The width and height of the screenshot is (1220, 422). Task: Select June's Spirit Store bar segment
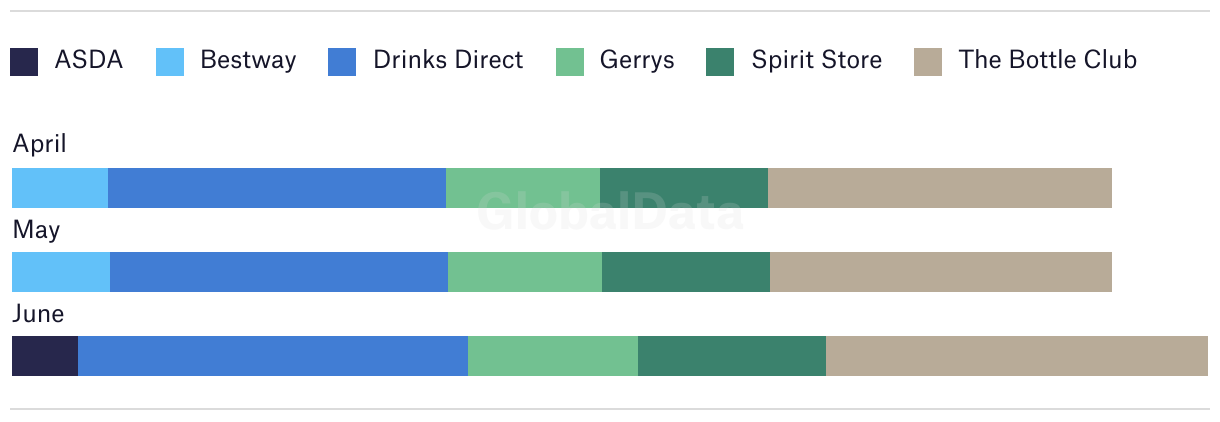pos(732,356)
